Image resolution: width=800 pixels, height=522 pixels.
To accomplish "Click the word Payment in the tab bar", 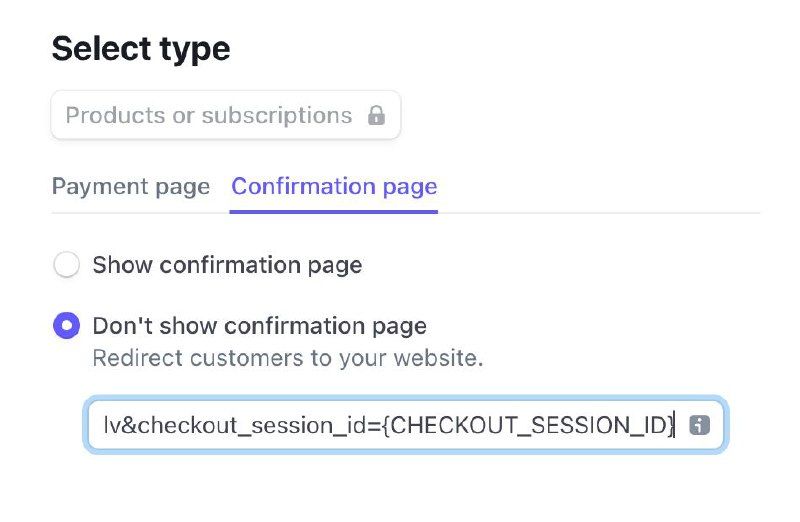I will coord(98,187).
